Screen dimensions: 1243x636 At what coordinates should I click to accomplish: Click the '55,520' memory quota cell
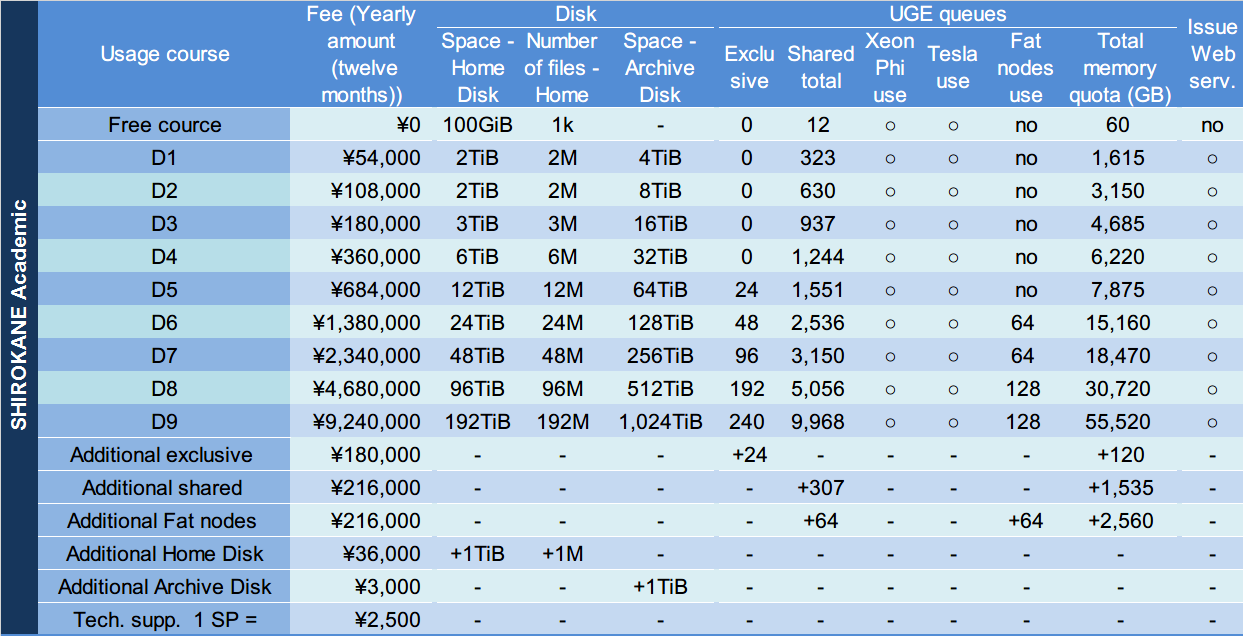(1119, 422)
